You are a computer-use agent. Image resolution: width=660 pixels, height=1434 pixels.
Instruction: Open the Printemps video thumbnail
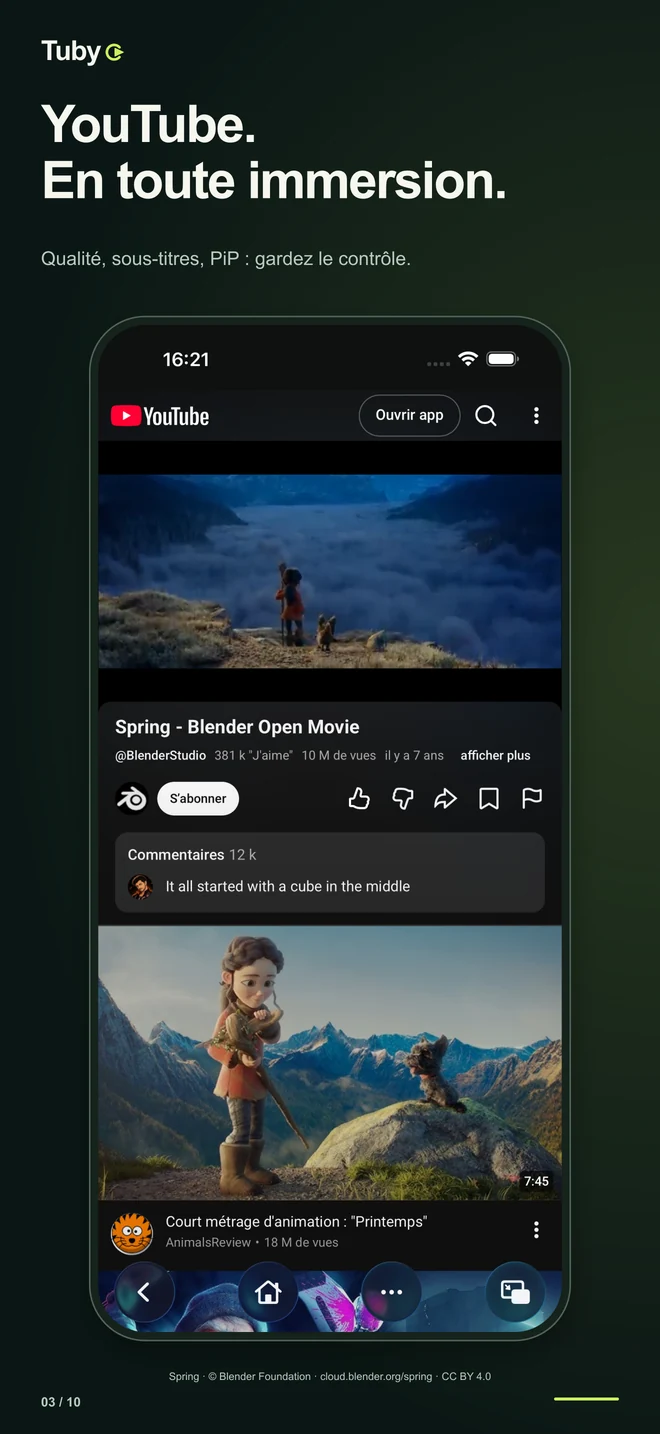click(330, 1063)
